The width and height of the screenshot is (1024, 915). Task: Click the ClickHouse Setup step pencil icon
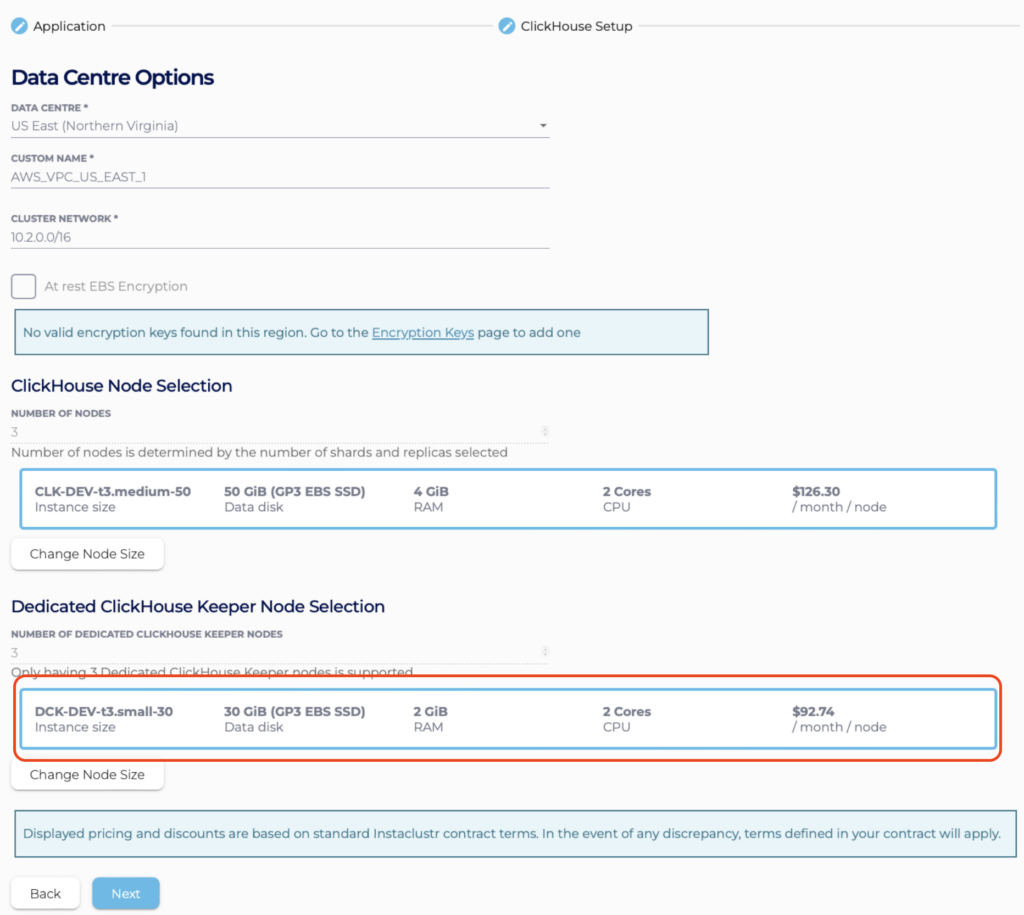(x=507, y=26)
